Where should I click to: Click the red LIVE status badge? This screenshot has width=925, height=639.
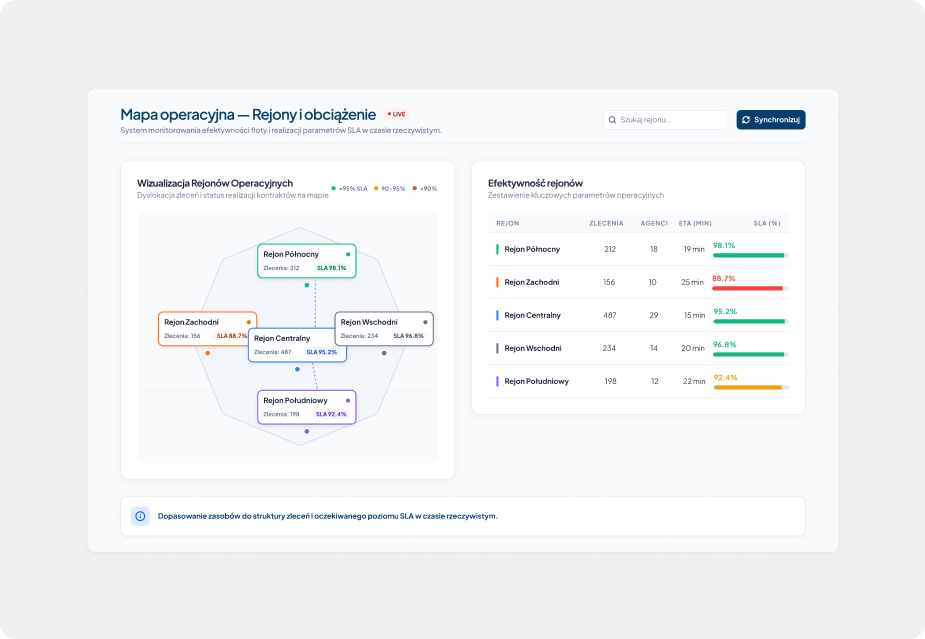click(x=397, y=114)
